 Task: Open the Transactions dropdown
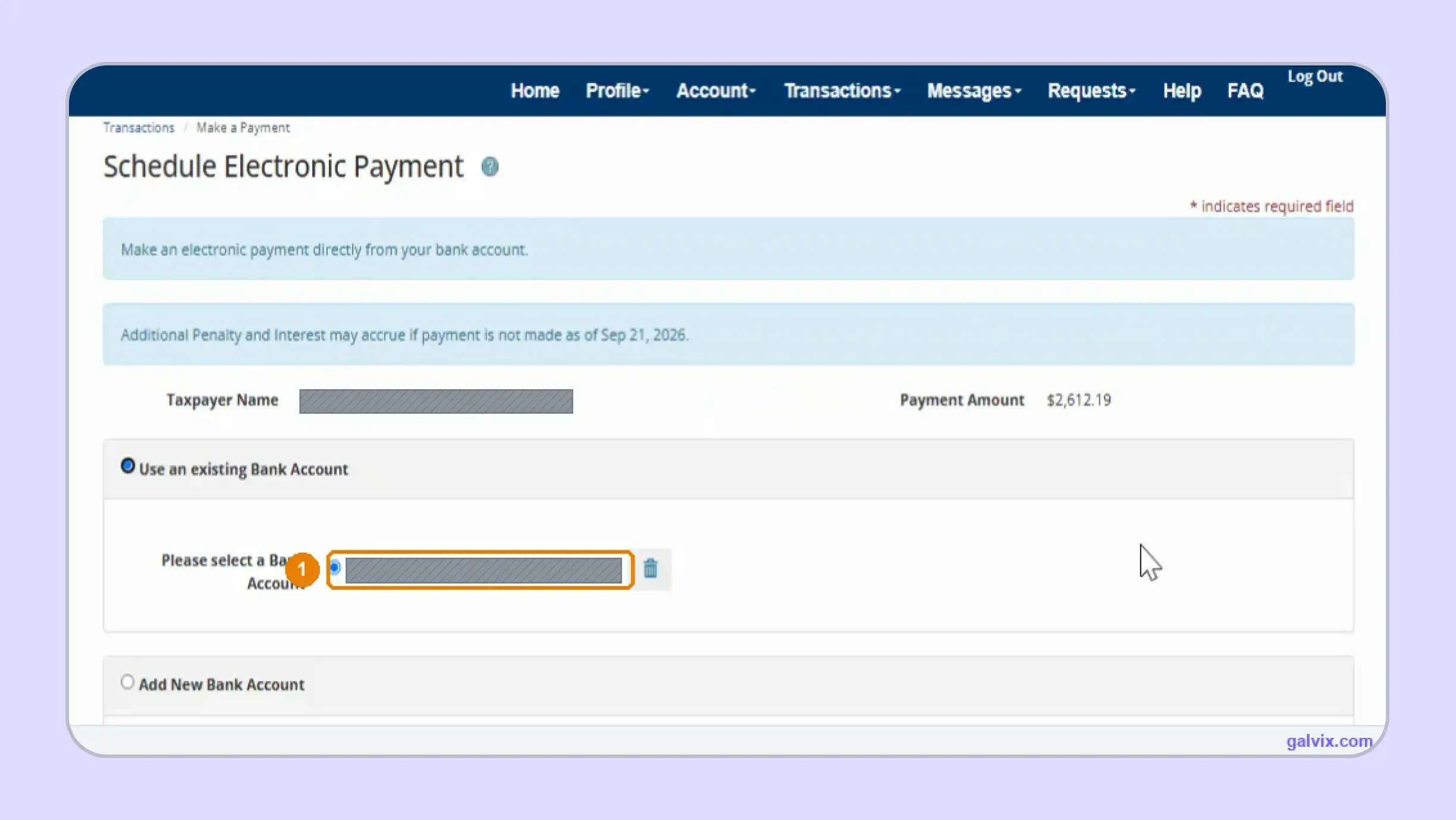(x=842, y=90)
